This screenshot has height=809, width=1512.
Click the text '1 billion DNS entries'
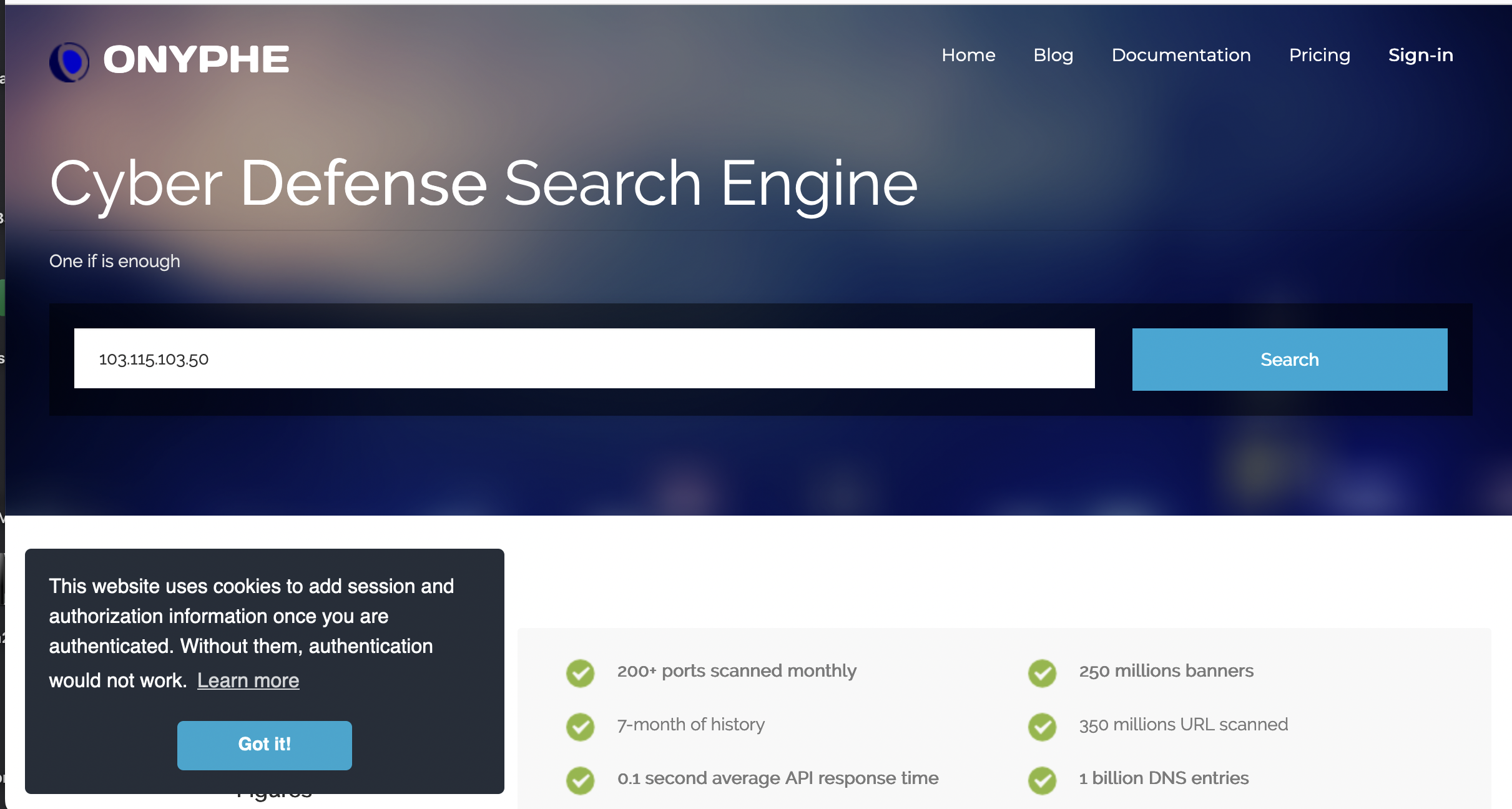tap(1164, 778)
